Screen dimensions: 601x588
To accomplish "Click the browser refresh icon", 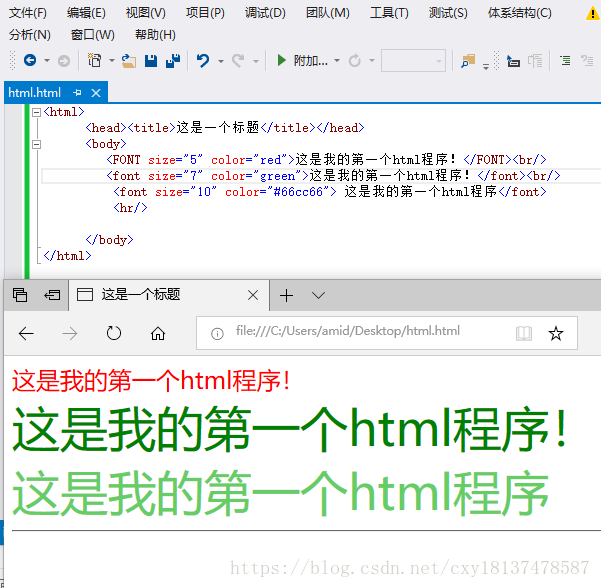I will click(x=113, y=333).
